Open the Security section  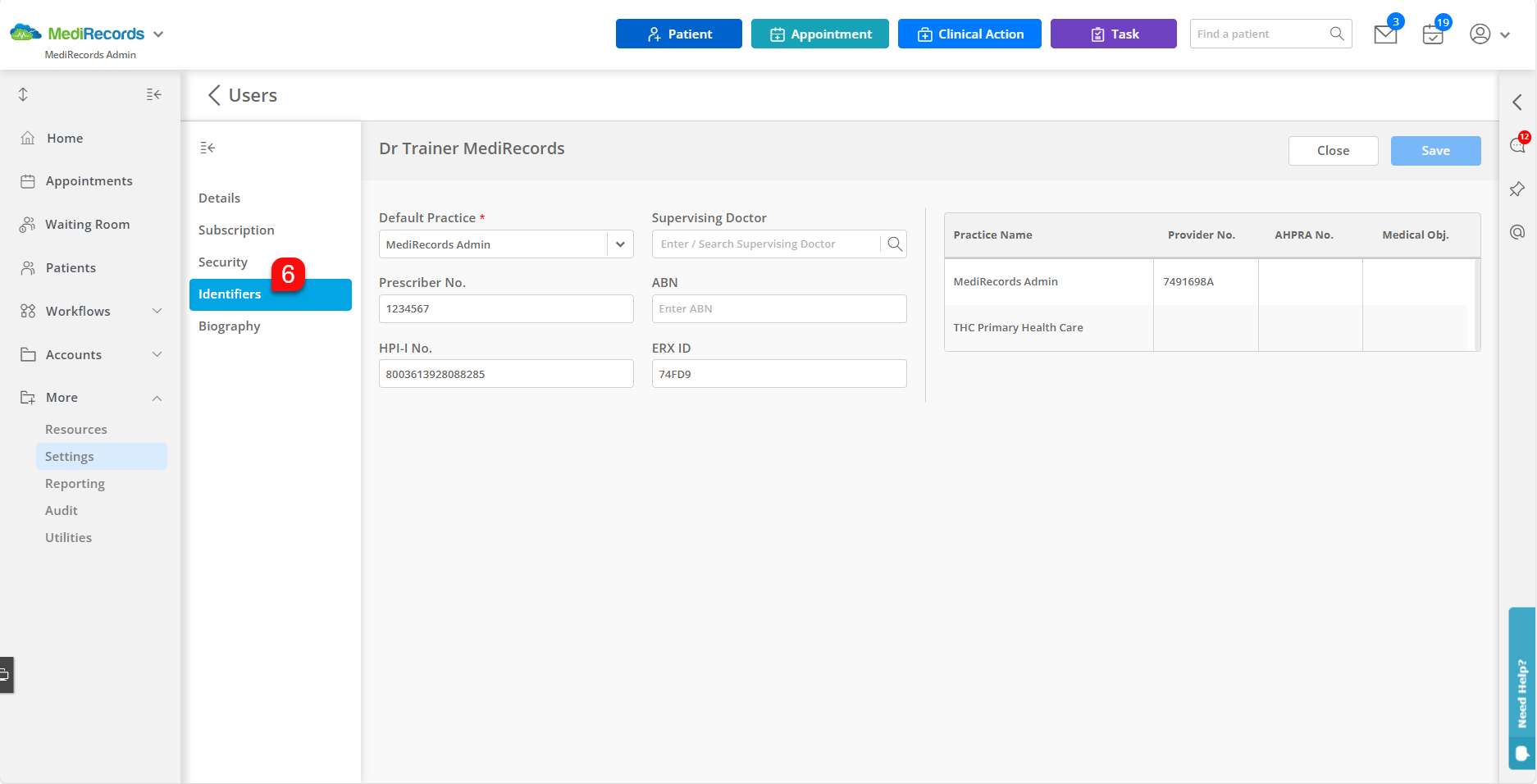pos(222,262)
